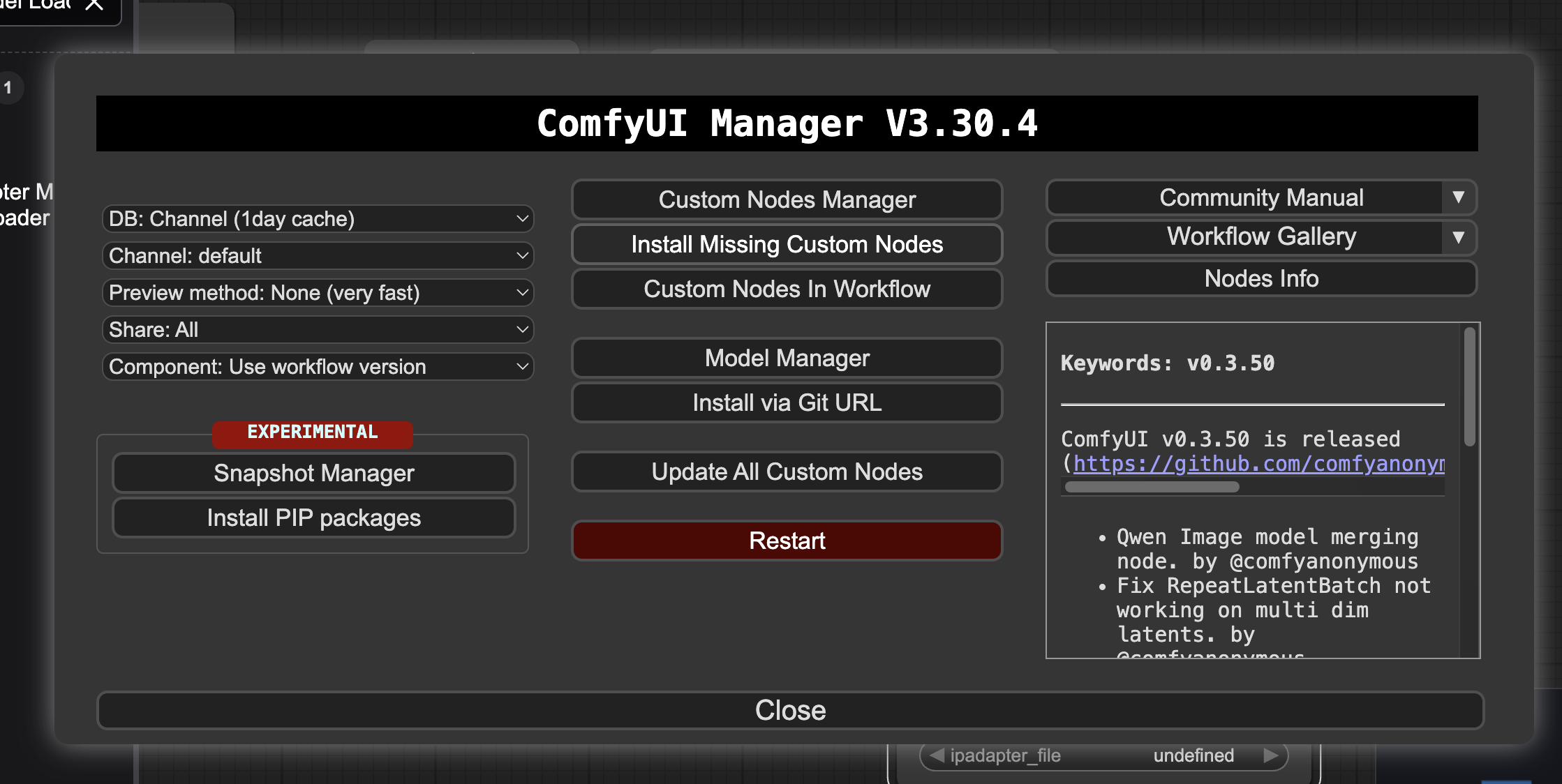Open Model Manager

point(787,359)
